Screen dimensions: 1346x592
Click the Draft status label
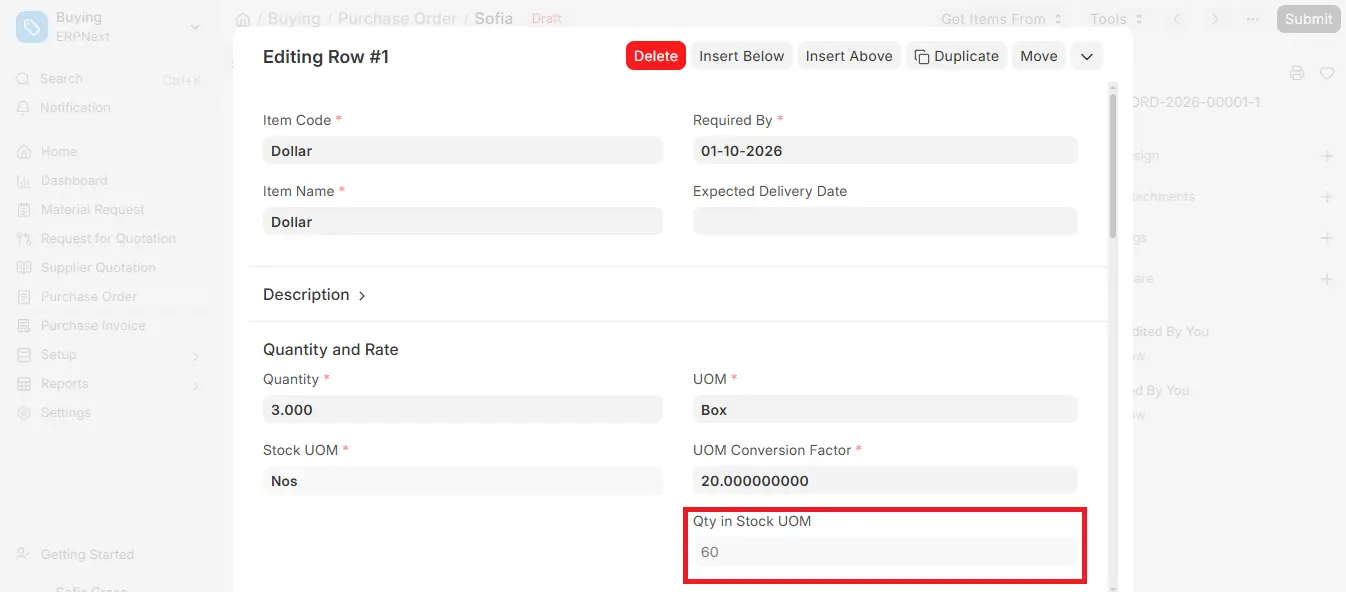pos(547,19)
